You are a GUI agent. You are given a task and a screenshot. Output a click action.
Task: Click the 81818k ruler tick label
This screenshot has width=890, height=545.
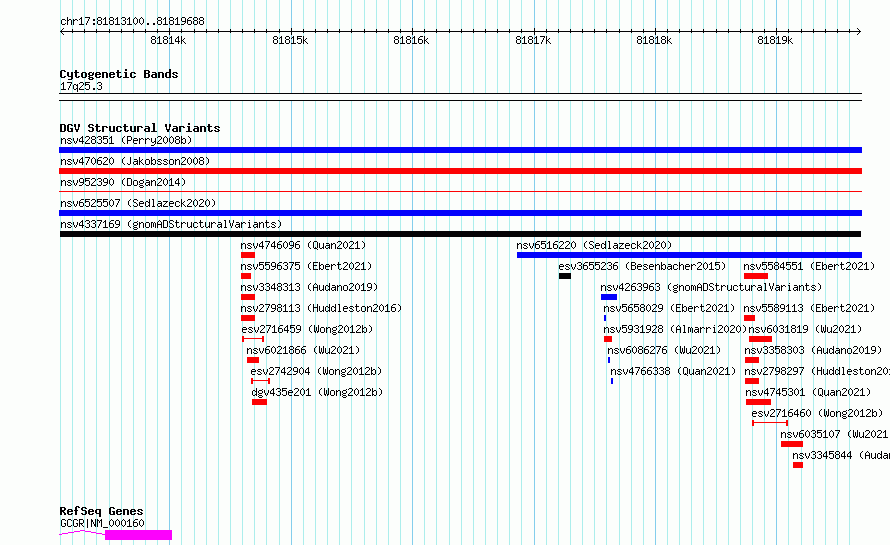click(x=654, y=40)
